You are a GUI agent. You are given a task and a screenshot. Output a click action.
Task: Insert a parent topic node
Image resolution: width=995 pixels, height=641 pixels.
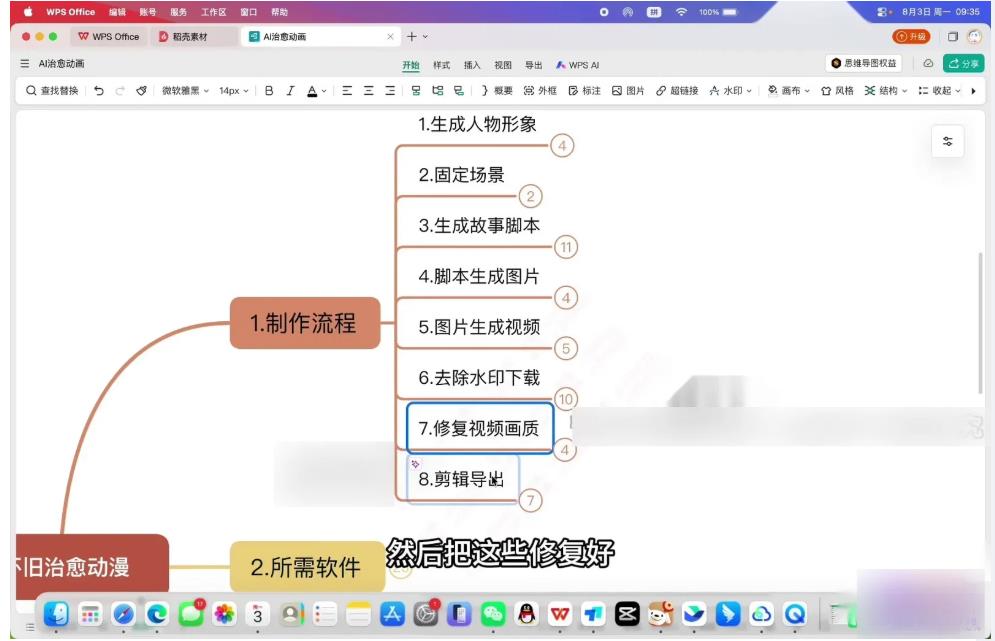459,91
